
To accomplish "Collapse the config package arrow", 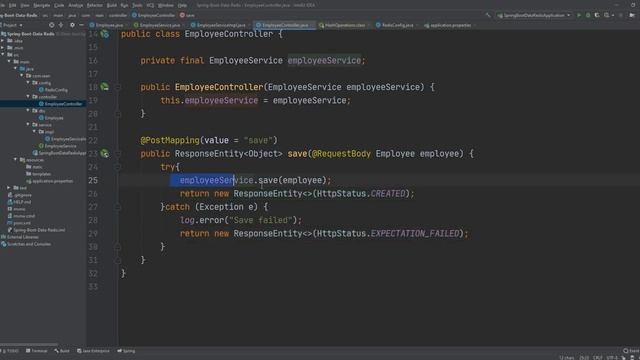I will [28, 82].
